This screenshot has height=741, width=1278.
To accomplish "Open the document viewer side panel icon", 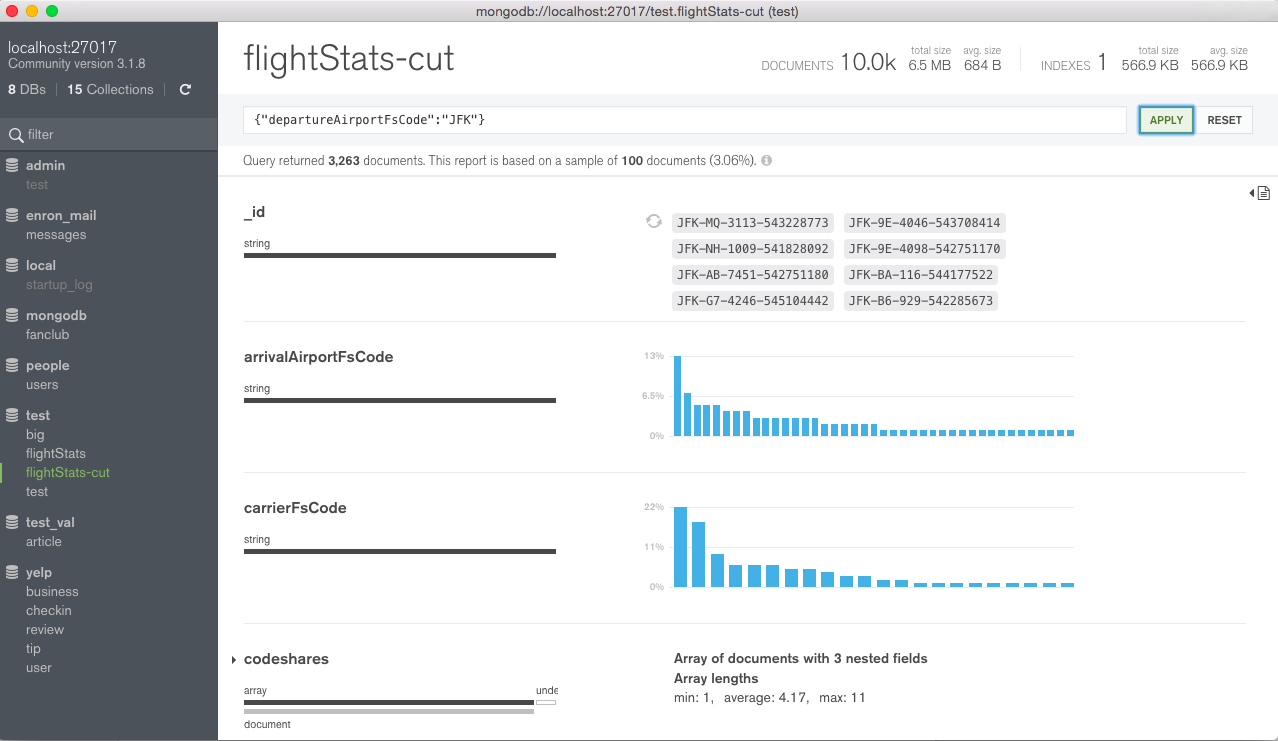I will point(1260,192).
